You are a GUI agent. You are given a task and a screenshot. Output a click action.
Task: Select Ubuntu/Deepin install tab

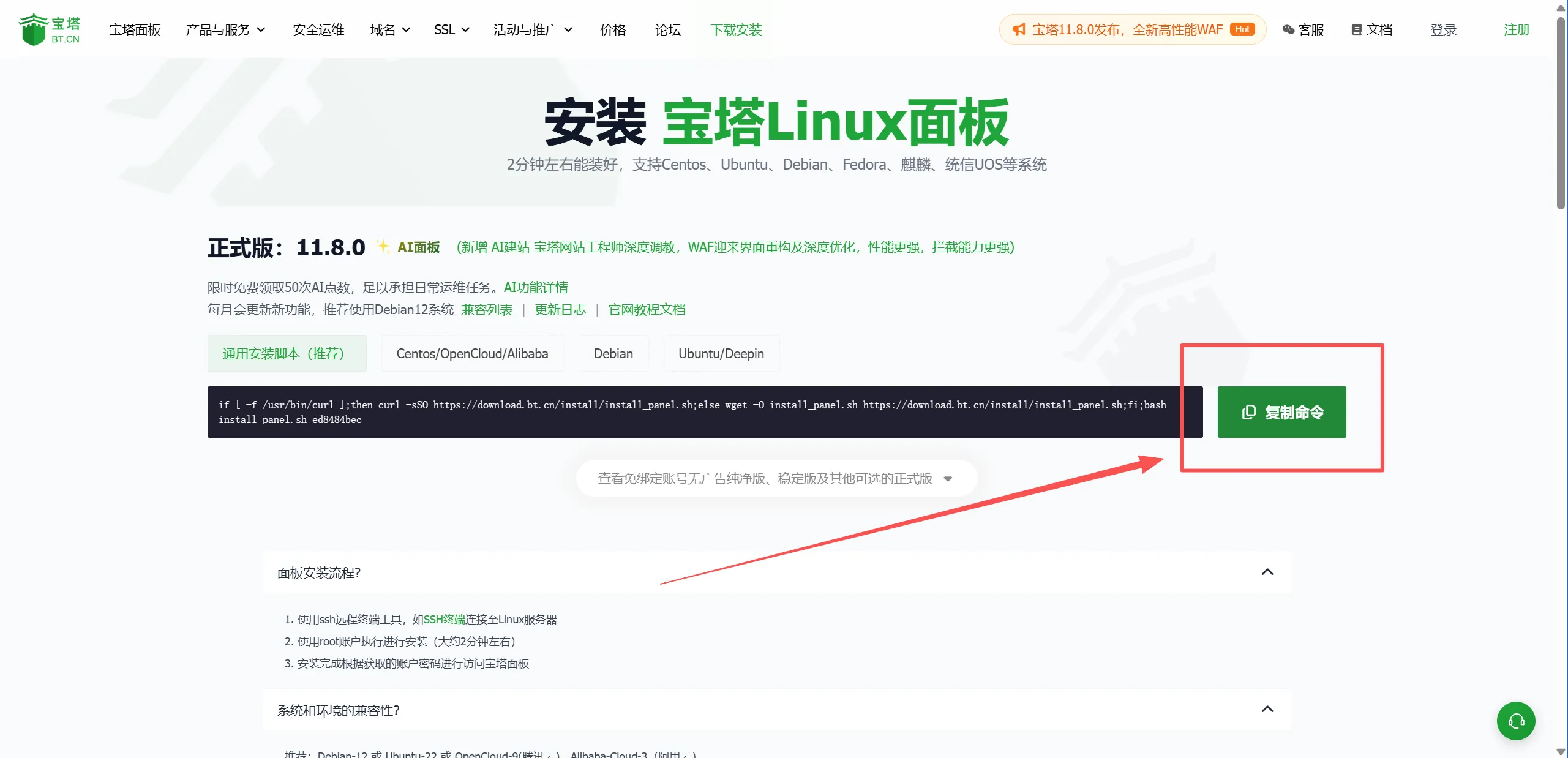[721, 353]
